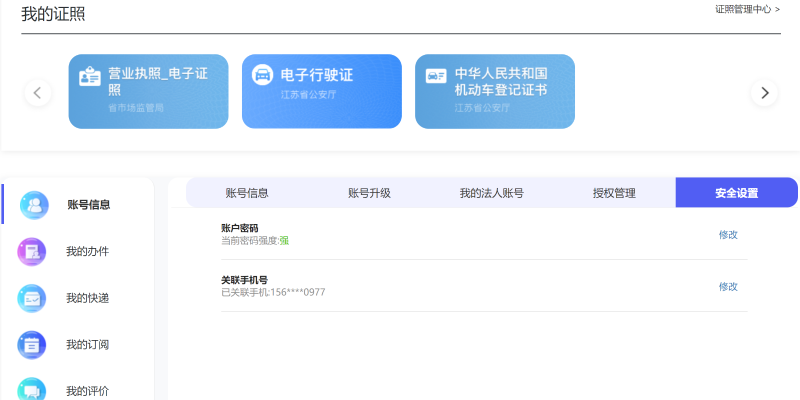The height and width of the screenshot is (400, 800).
Task: Click the 账号信息 sidebar avatar icon
Action: pyautogui.click(x=34, y=205)
